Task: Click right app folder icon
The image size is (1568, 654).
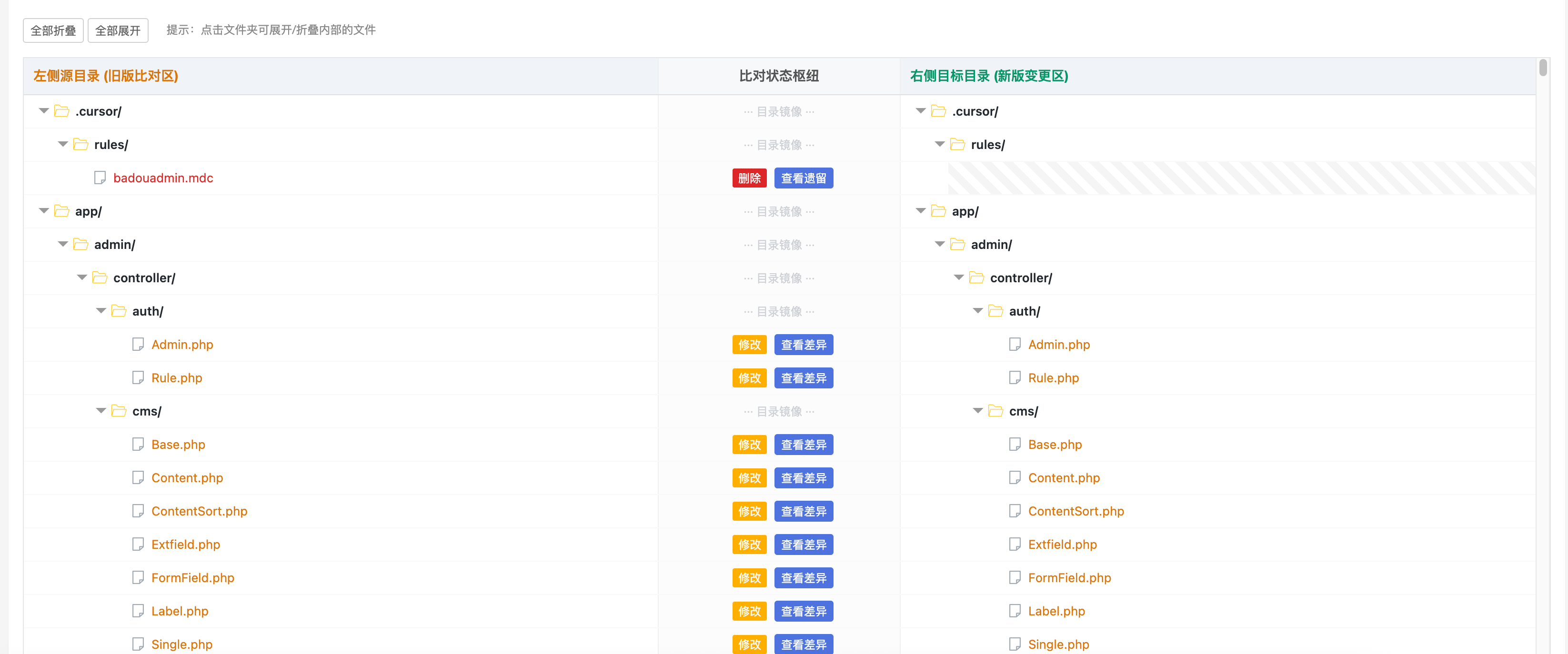Action: 938,211
